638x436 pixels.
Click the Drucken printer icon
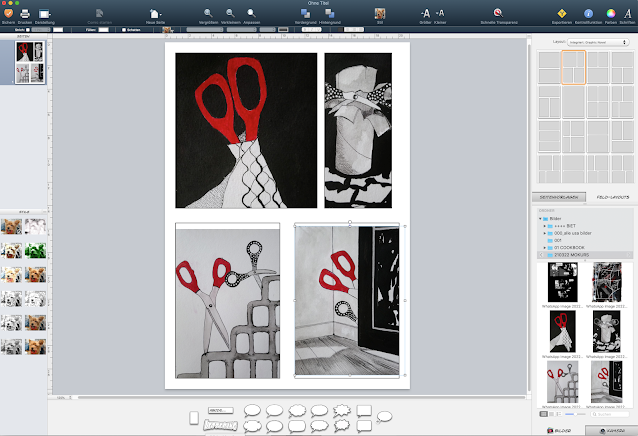pos(25,14)
